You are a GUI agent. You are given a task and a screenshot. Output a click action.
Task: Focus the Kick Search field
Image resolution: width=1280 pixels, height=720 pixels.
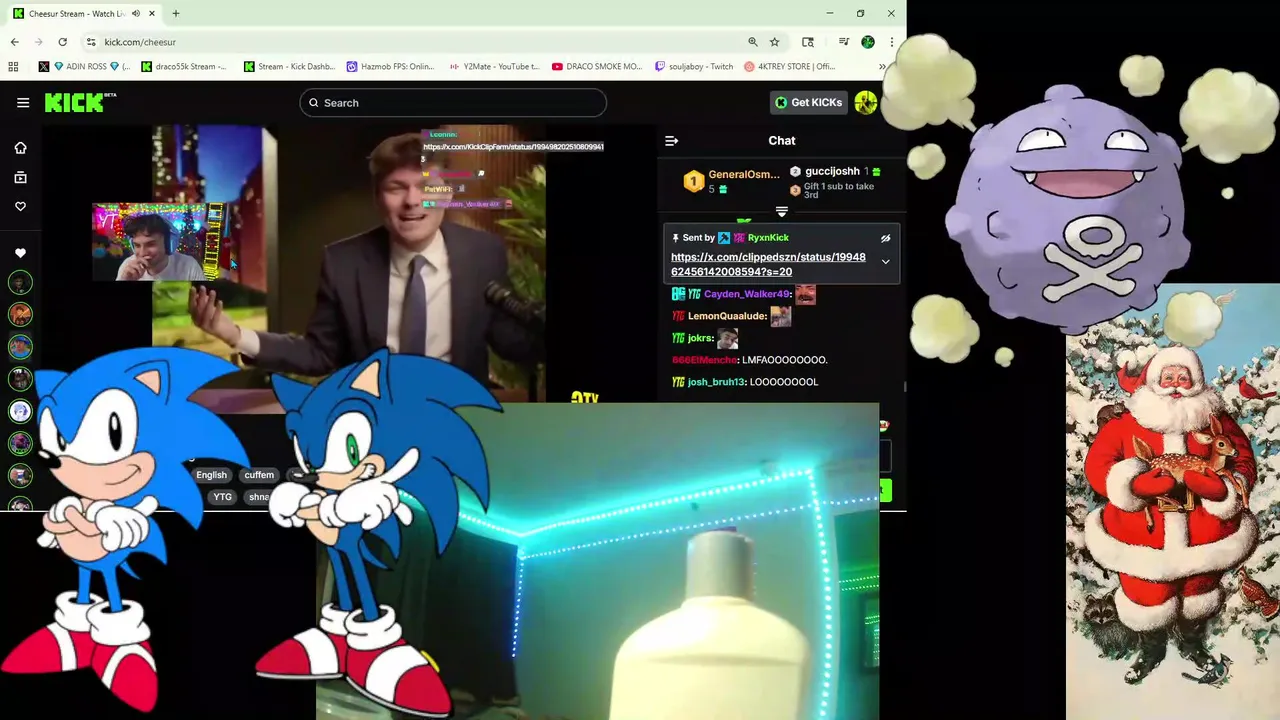click(x=453, y=103)
